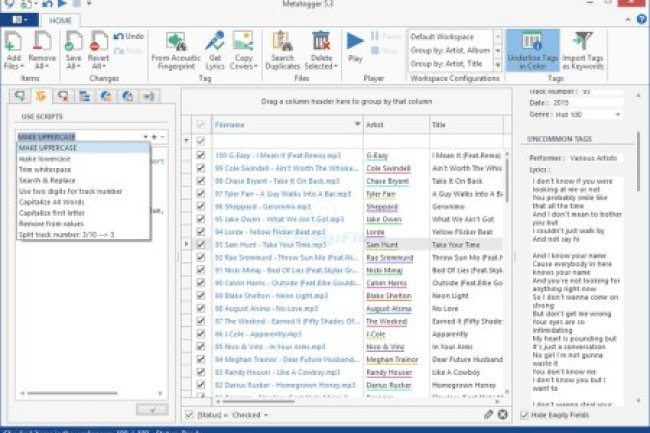Screen dimensions: 650x433
Task: Click the remove script minus icon
Action: (162, 136)
